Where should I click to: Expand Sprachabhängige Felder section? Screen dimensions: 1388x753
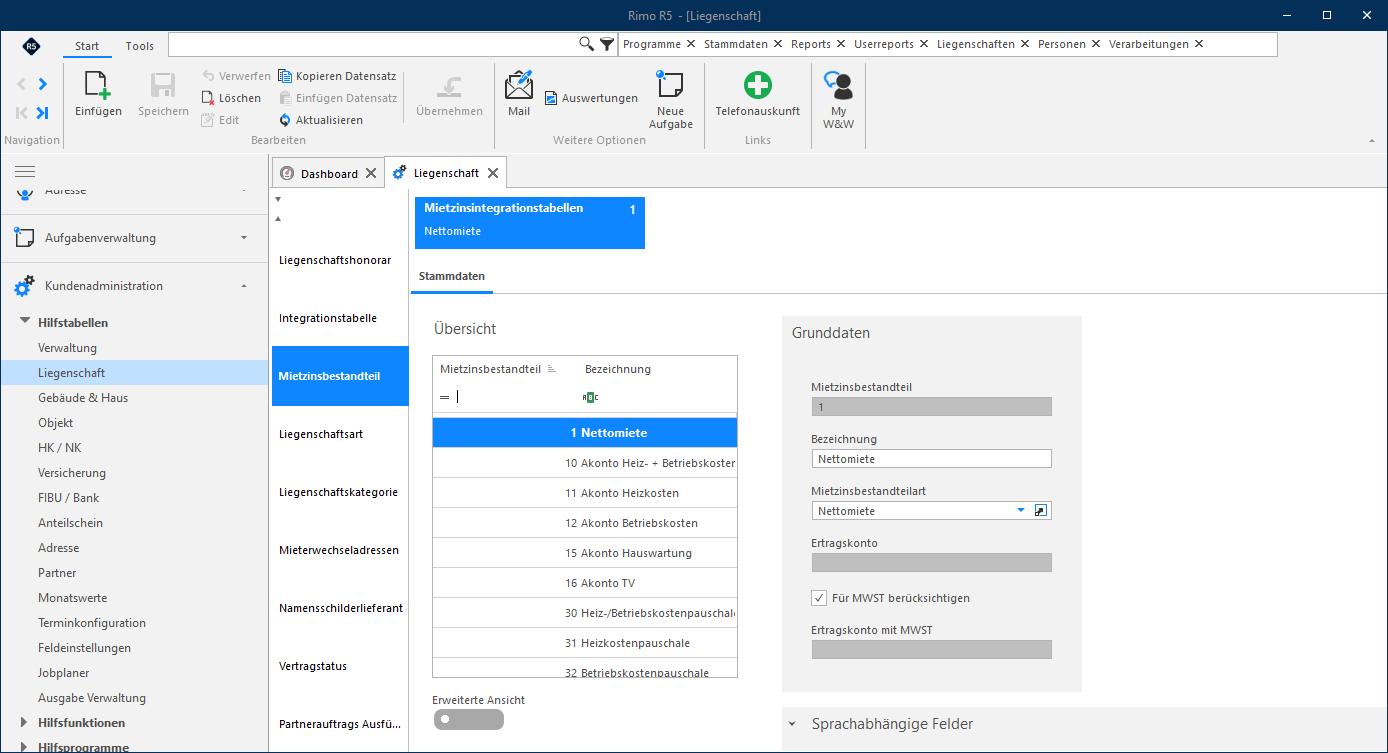click(792, 724)
